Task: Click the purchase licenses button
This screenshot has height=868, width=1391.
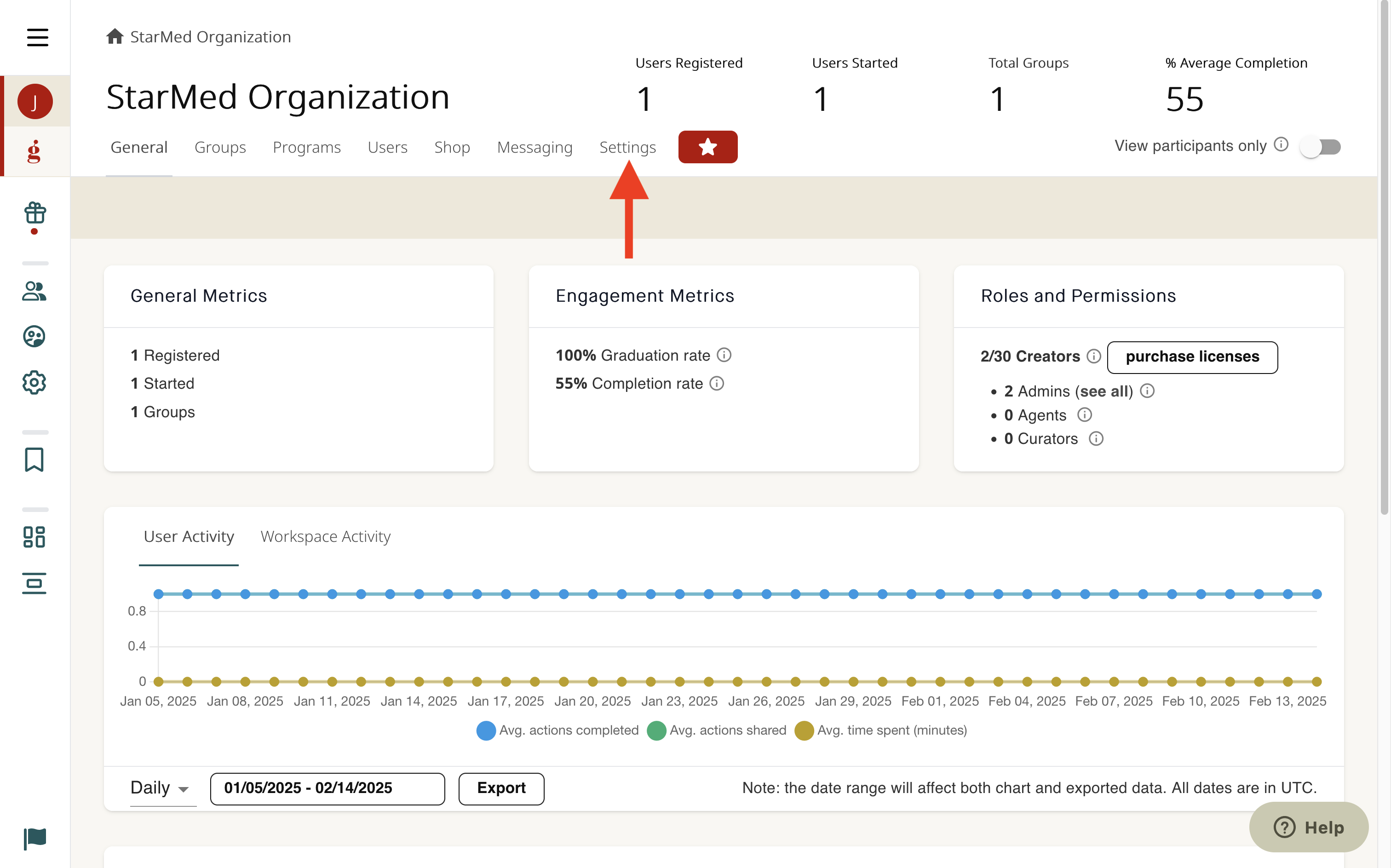Action: point(1192,357)
